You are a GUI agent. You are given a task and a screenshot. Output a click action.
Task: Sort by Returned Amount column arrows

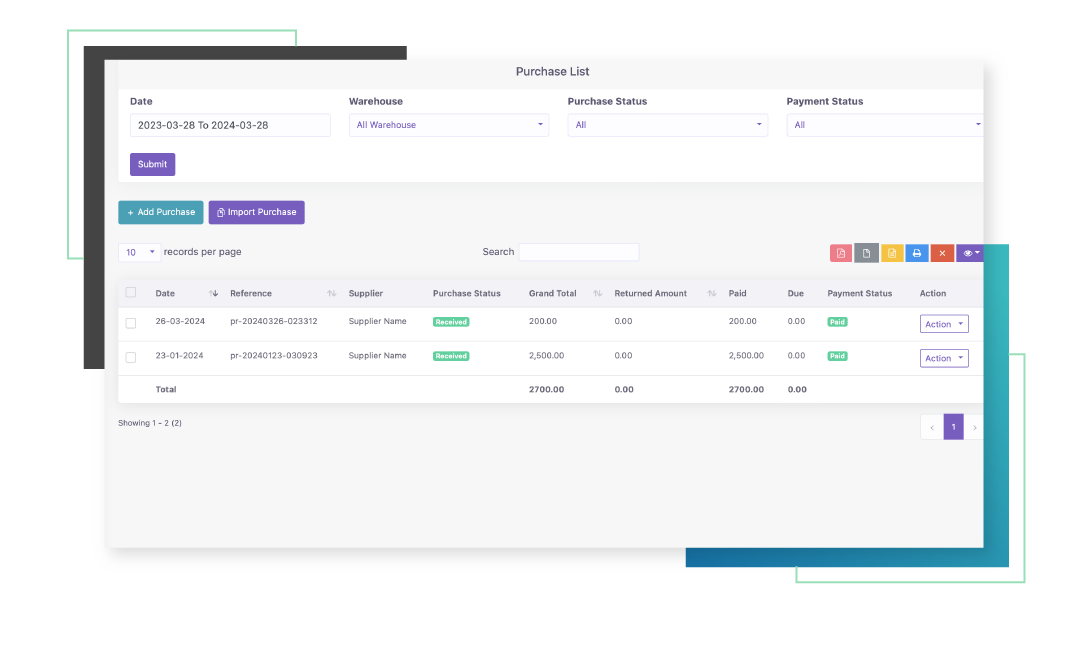[x=712, y=293]
